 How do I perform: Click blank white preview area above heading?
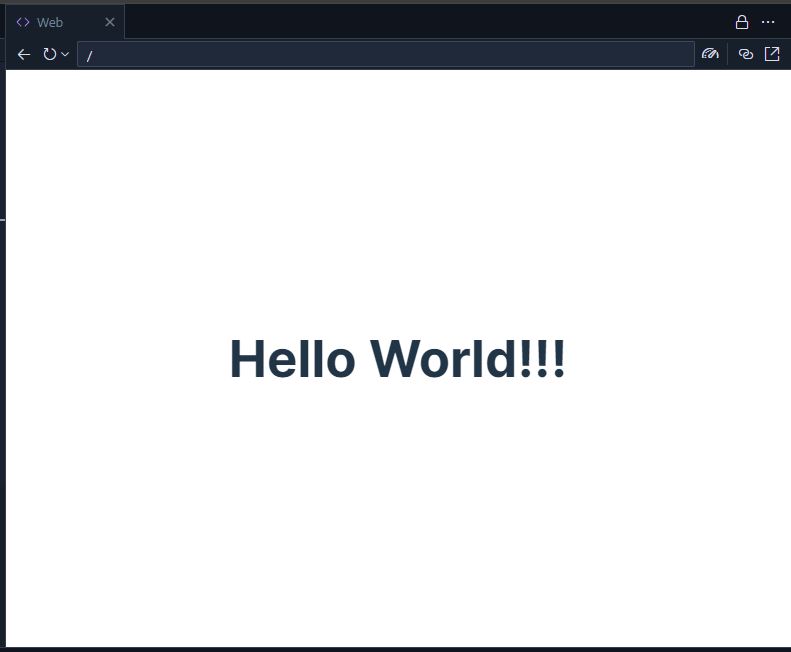click(x=398, y=202)
